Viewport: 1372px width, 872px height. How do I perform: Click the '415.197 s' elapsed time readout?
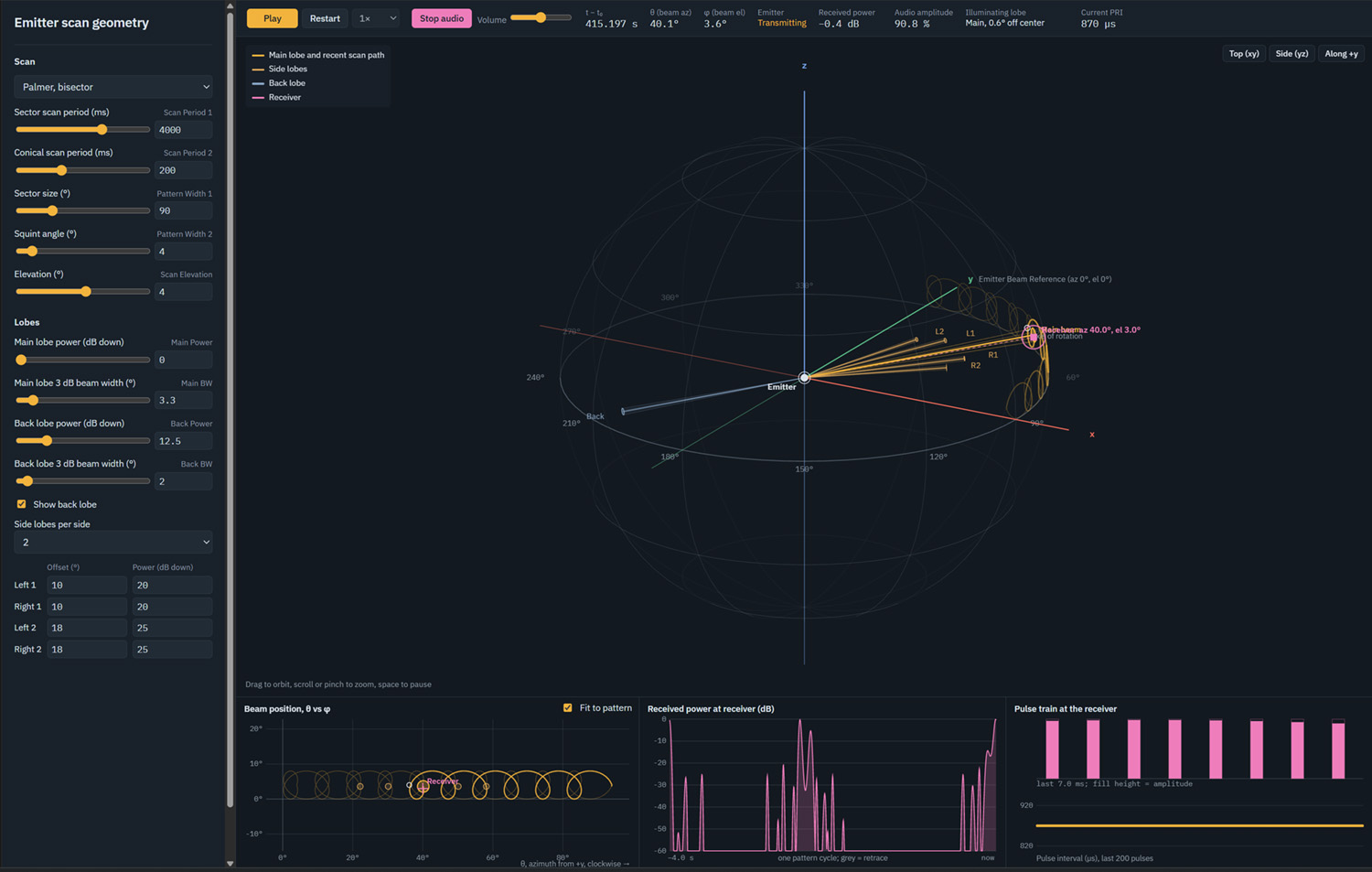[x=611, y=24]
